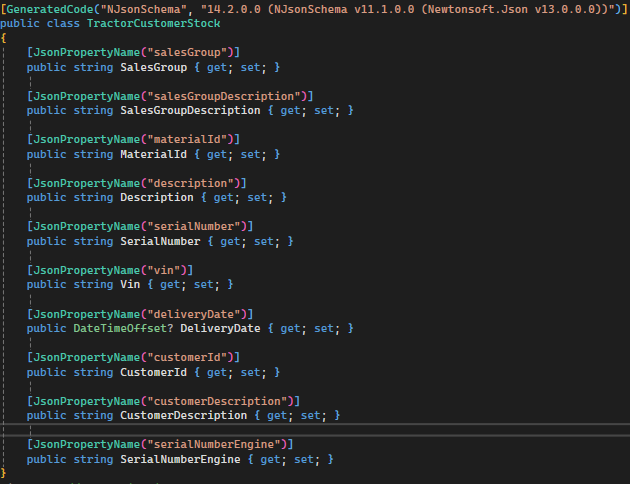Select the MaterialId property name
The width and height of the screenshot is (630, 484).
pyautogui.click(x=153, y=154)
